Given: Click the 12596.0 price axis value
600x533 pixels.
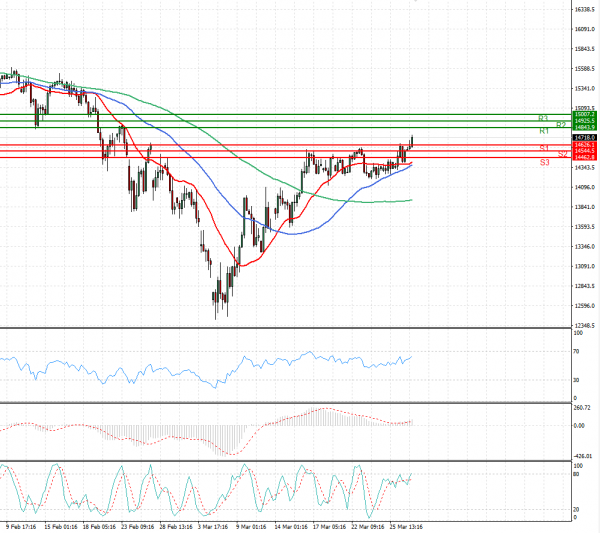Looking at the screenshot, I should point(585,306).
